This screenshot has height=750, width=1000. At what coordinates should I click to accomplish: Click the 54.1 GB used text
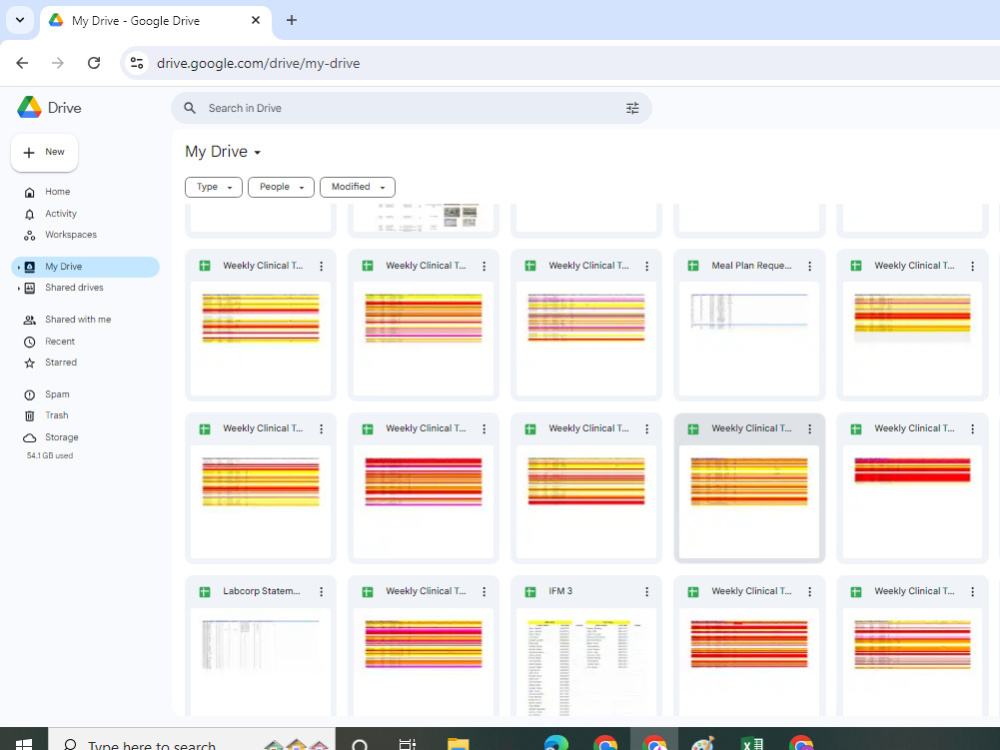pyautogui.click(x=50, y=455)
